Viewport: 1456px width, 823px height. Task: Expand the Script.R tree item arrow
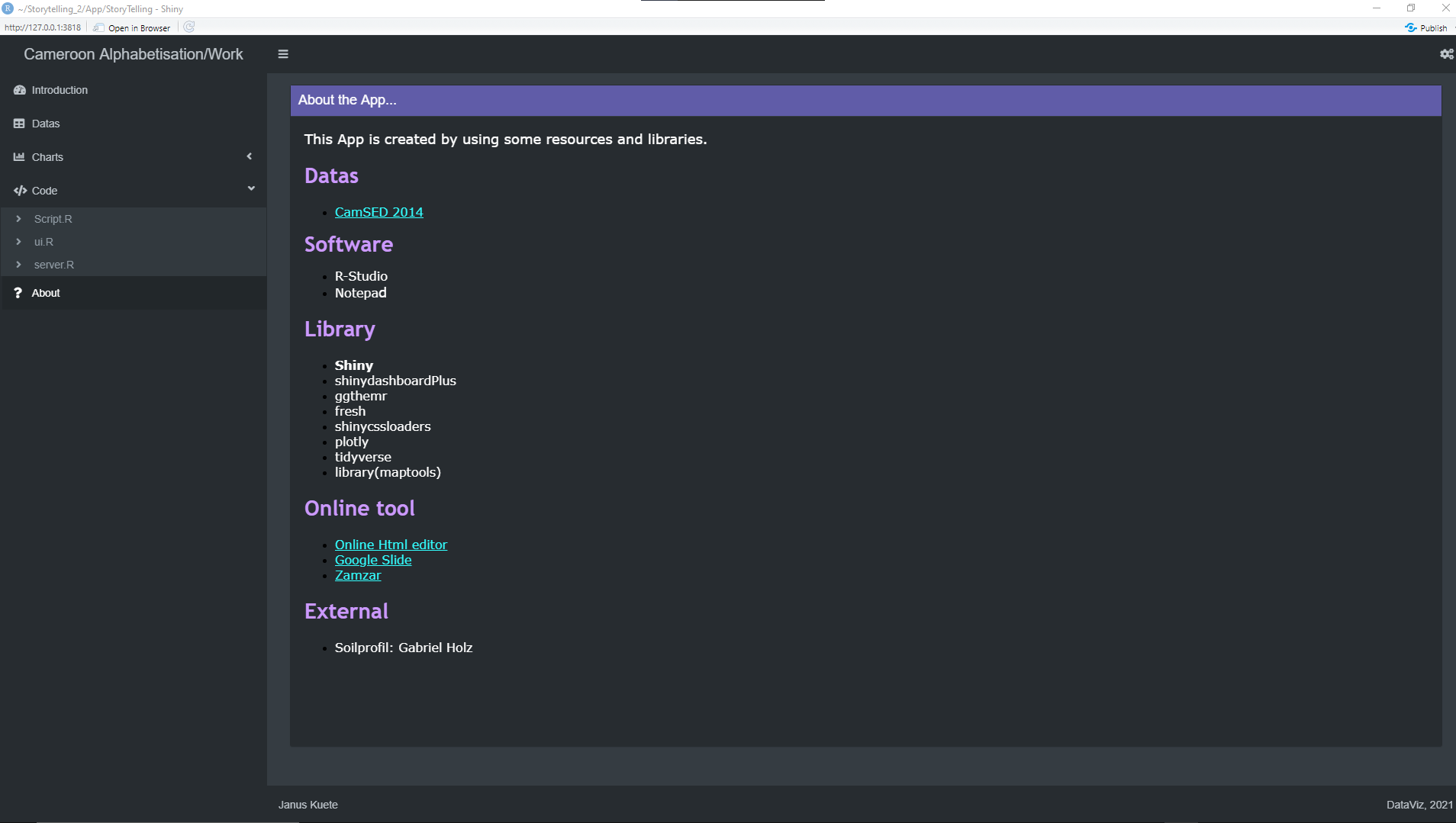click(18, 219)
